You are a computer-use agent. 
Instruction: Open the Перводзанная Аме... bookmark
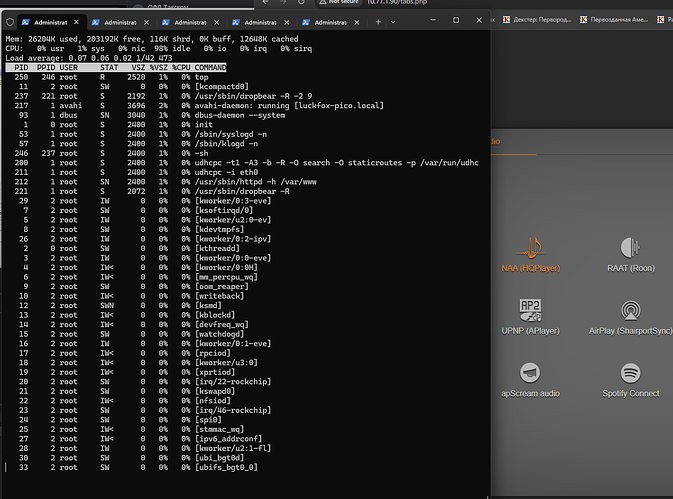point(618,20)
